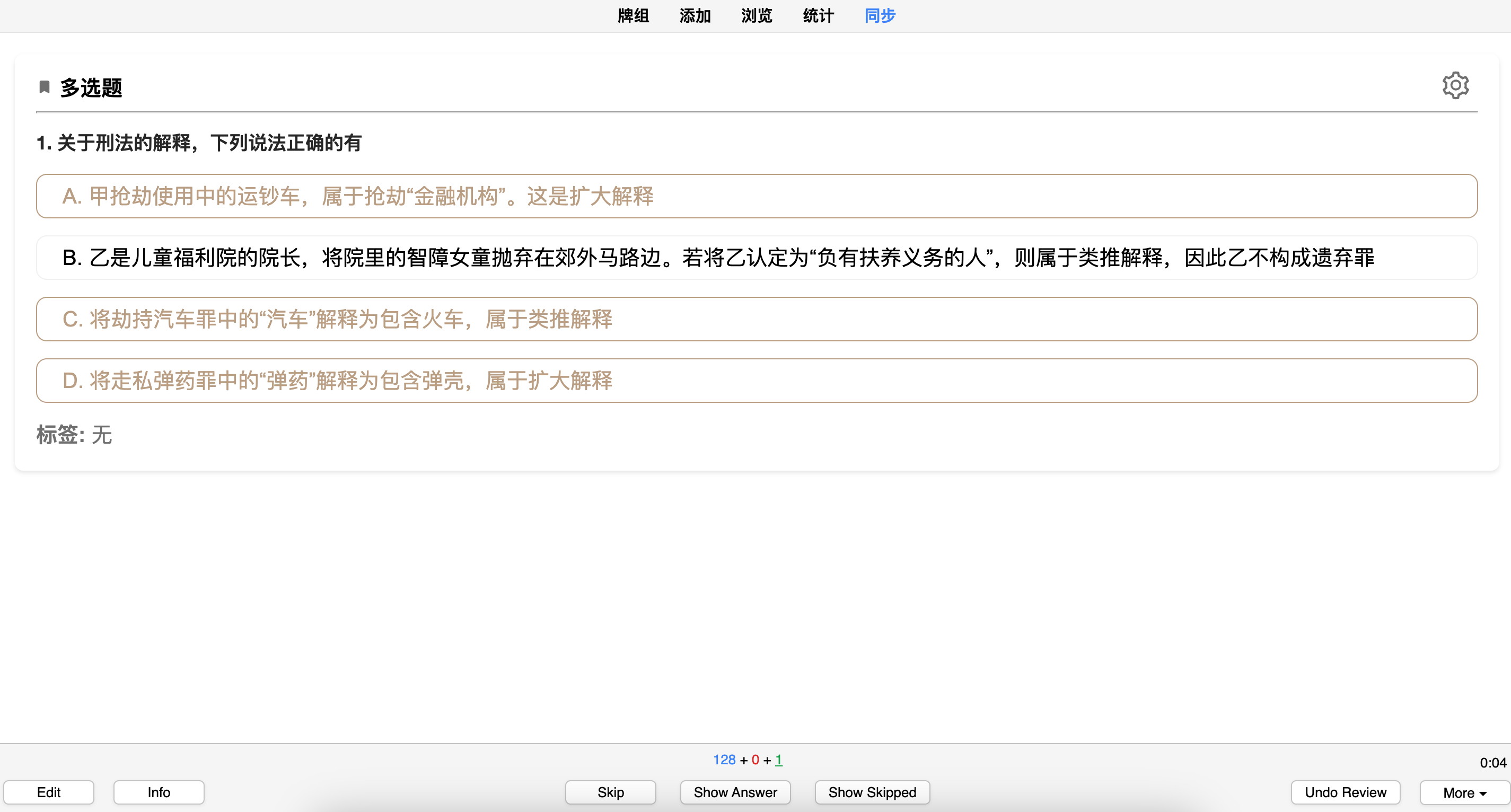1511x812 pixels.
Task: Click the Show Skipped button
Action: coord(872,792)
